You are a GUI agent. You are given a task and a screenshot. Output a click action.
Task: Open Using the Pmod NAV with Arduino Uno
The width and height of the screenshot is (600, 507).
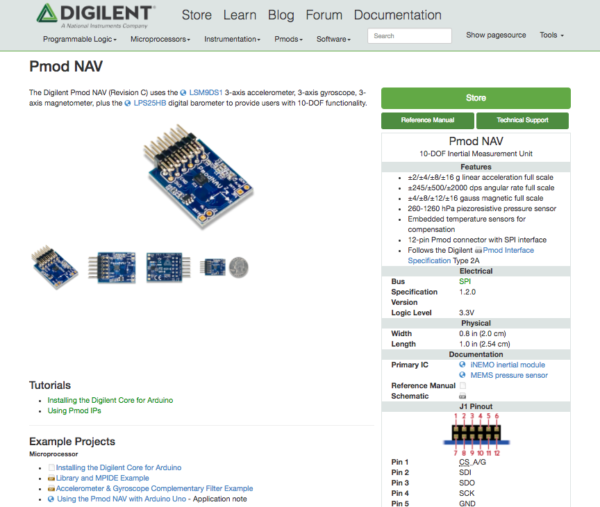pyautogui.click(x=122, y=499)
